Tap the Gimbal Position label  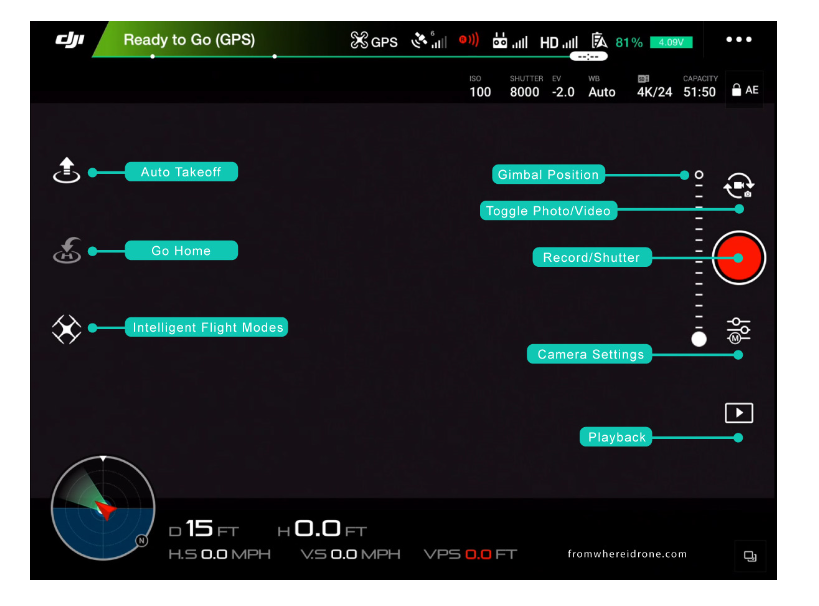[548, 174]
